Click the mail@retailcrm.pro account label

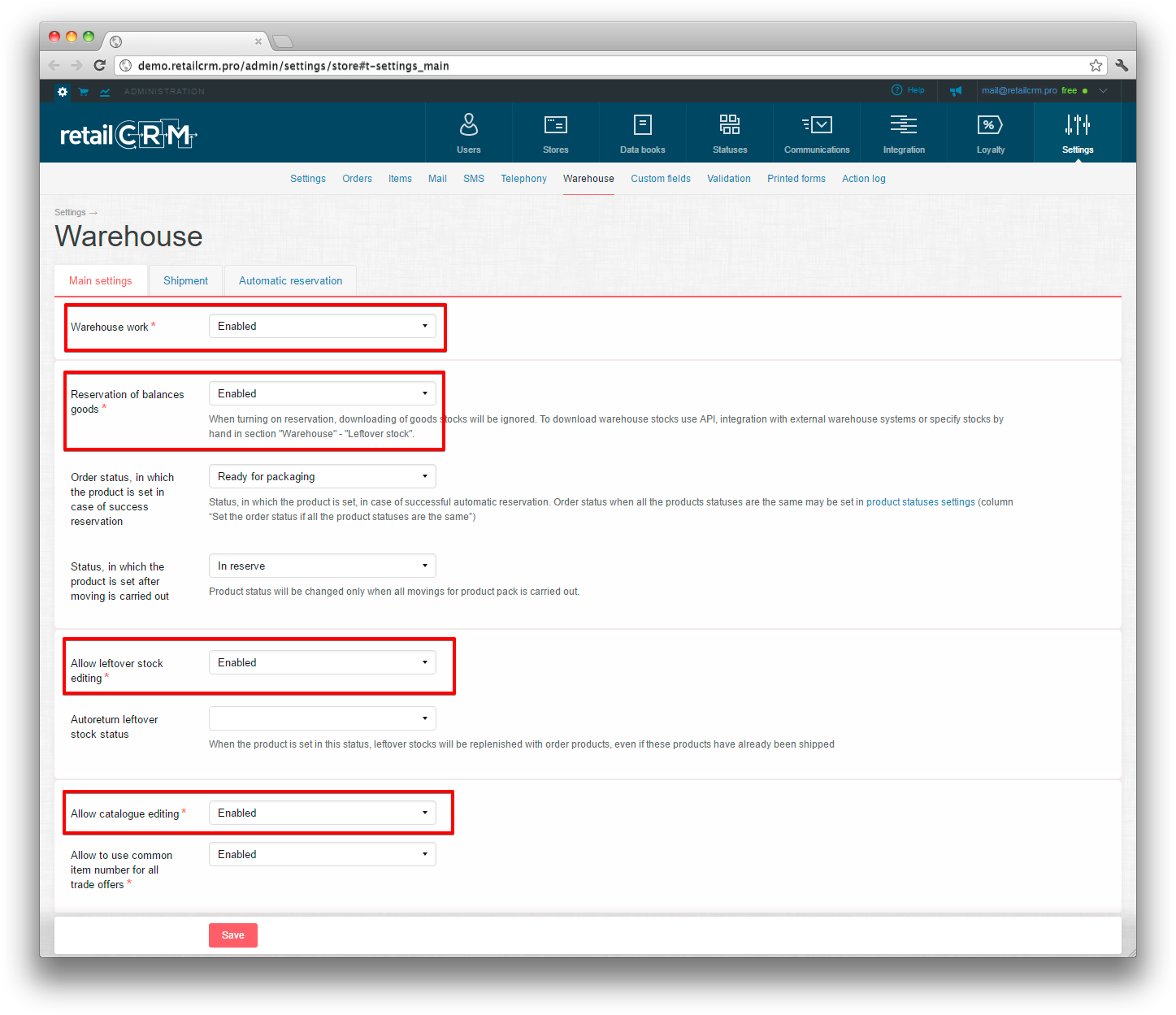click(1019, 91)
